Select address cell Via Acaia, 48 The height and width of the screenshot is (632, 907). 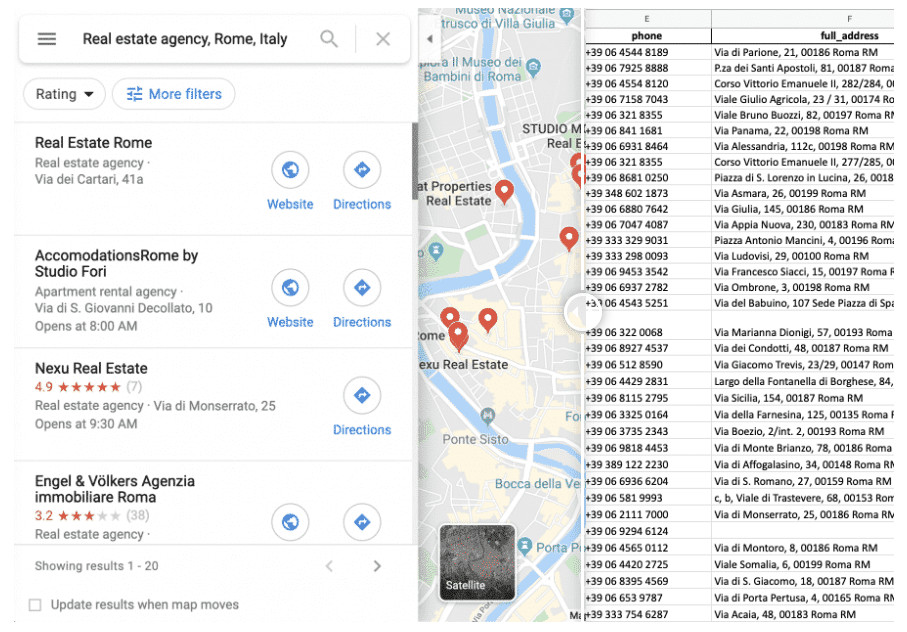802,615
